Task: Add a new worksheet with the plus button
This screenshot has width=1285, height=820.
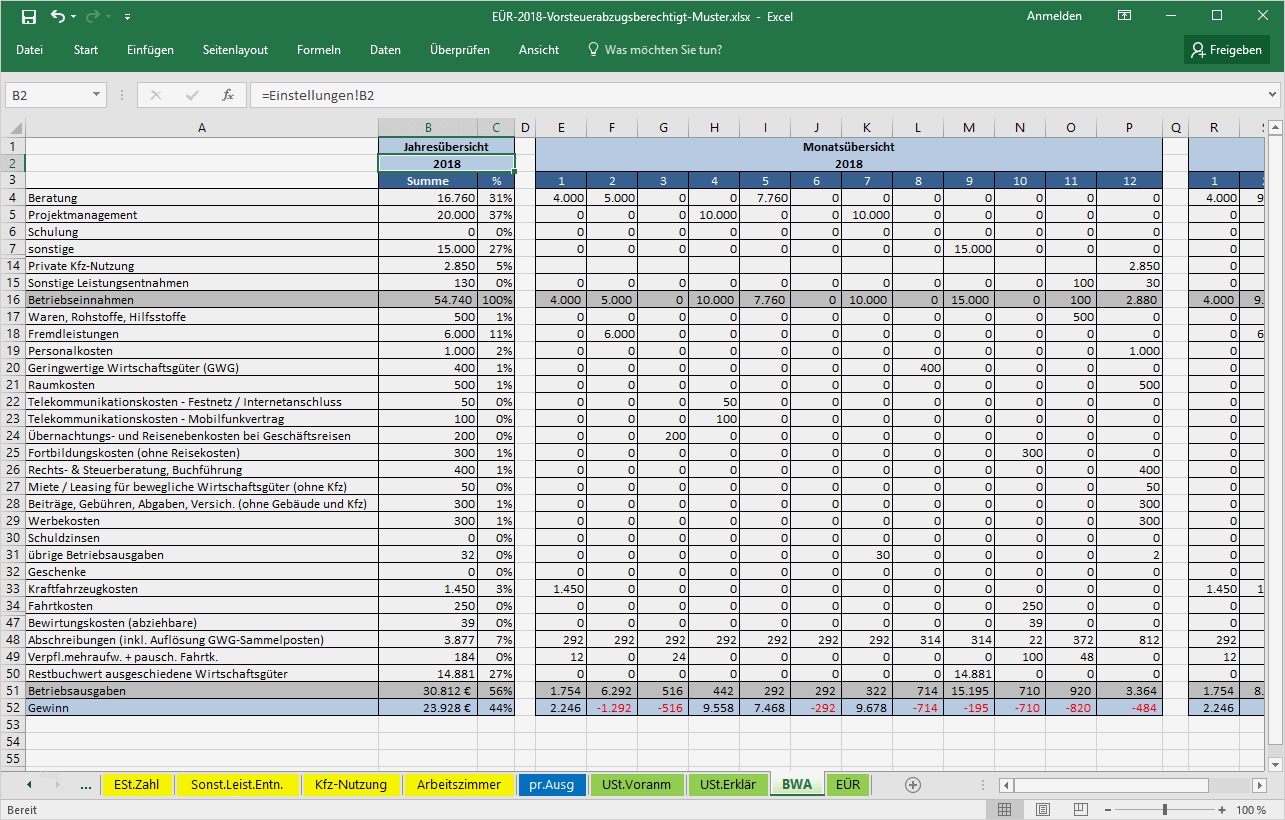Action: pyautogui.click(x=912, y=785)
